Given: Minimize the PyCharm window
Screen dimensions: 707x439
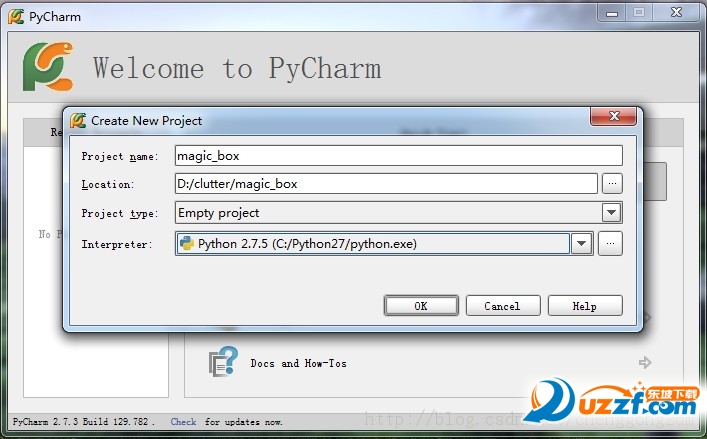Looking at the screenshot, I should tap(611, 13).
